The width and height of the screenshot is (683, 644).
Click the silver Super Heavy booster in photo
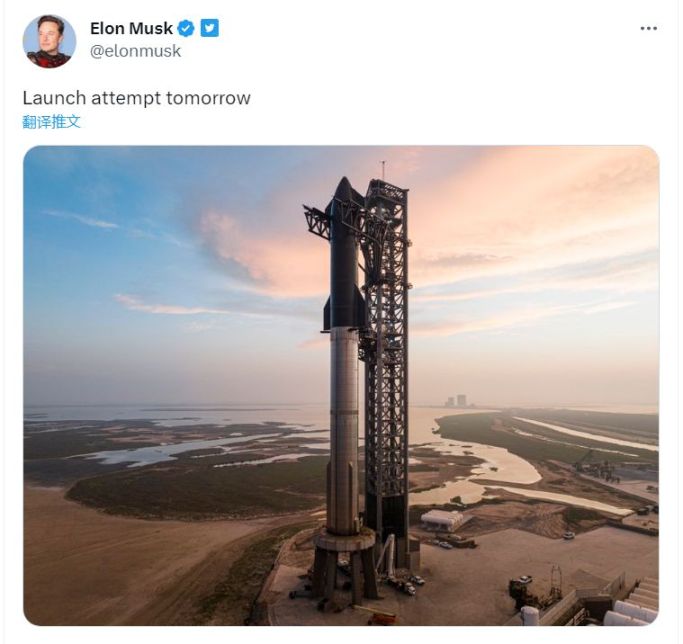343,431
